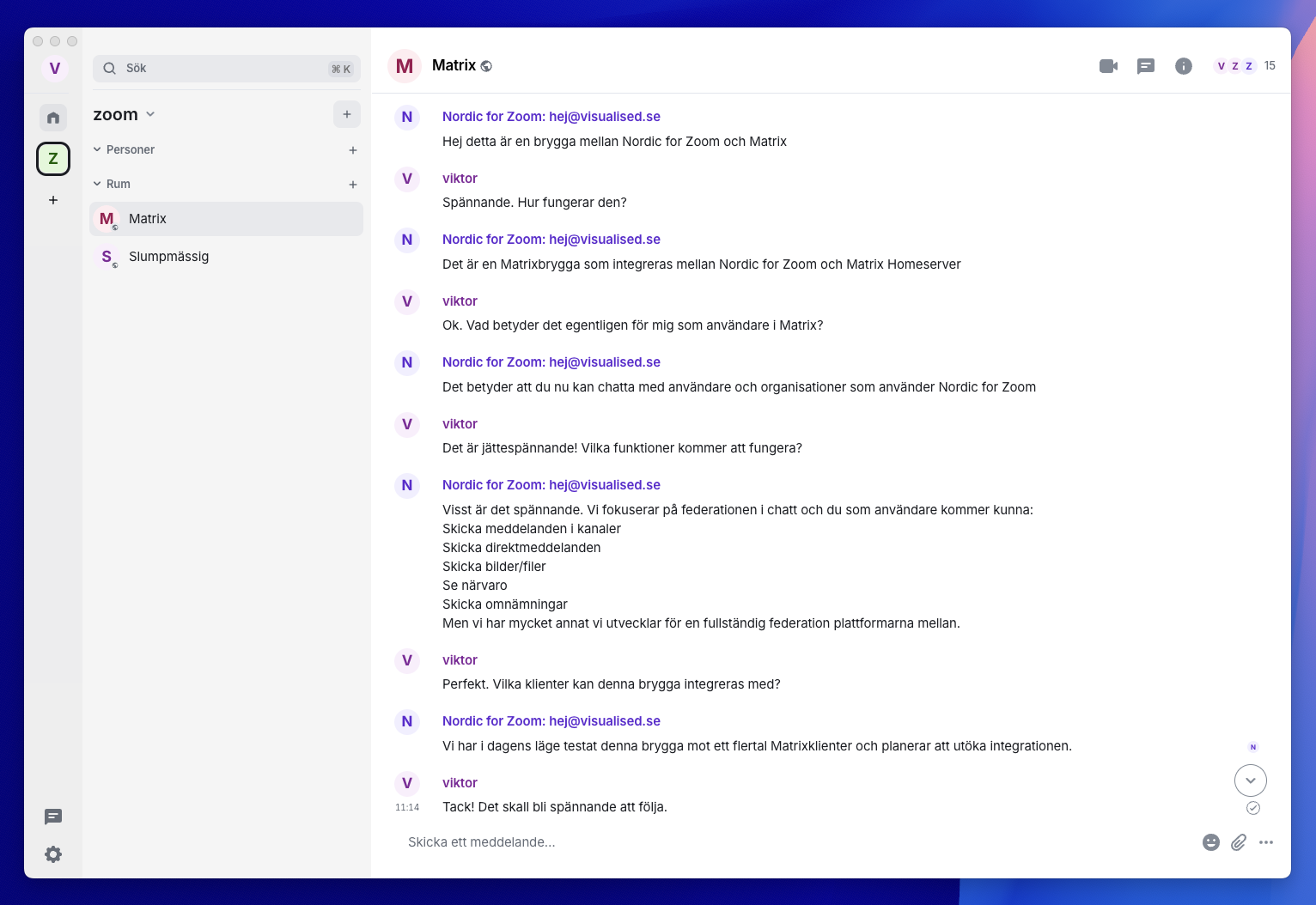This screenshot has width=1316, height=905.
Task: Add a new space with plus icon
Action: coord(53,200)
